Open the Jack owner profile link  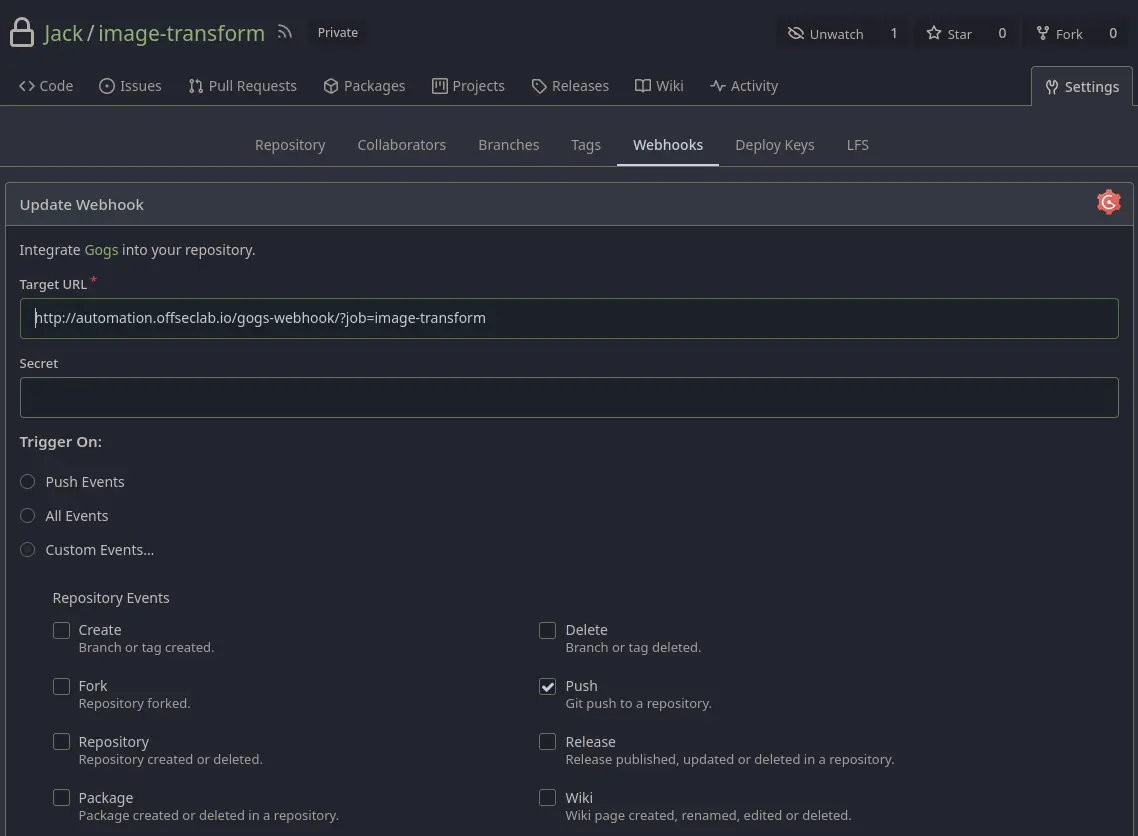pos(63,33)
